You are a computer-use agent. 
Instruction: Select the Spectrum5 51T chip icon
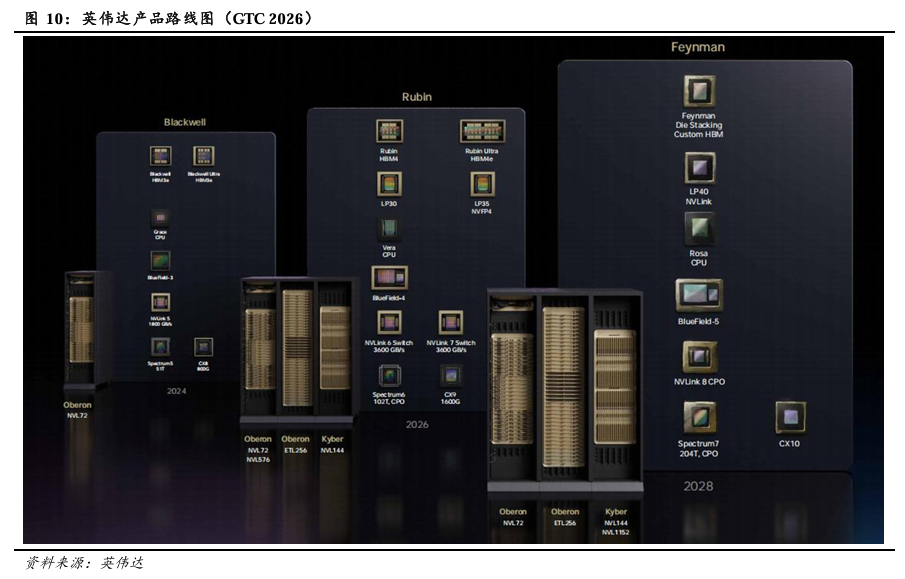click(x=160, y=346)
